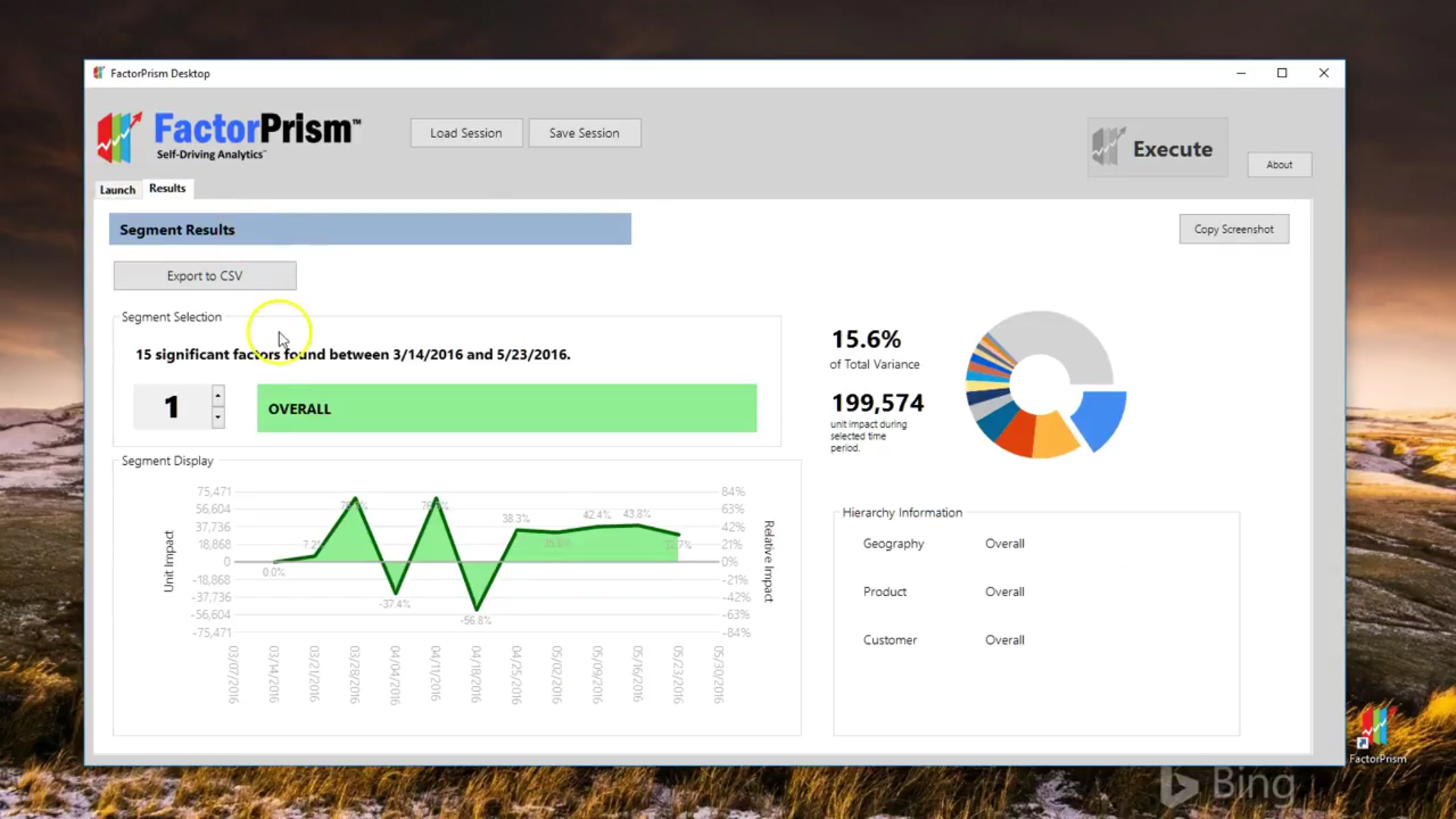This screenshot has height=819, width=1456.
Task: Close the FactorPrism Desktop window
Action: 1323,73
